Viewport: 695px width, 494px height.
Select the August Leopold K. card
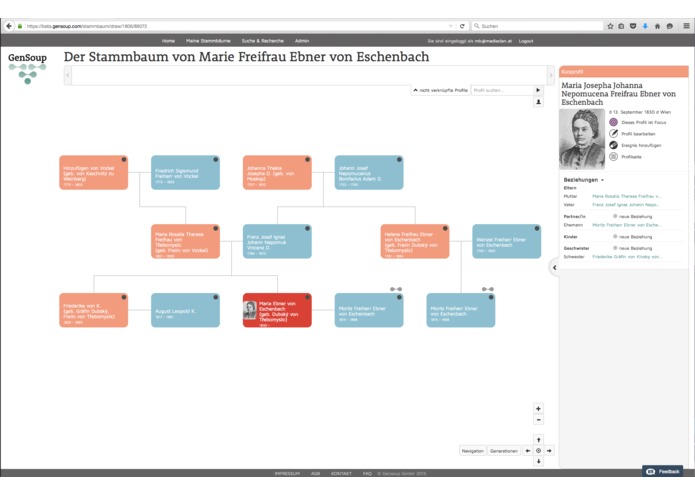coord(185,310)
